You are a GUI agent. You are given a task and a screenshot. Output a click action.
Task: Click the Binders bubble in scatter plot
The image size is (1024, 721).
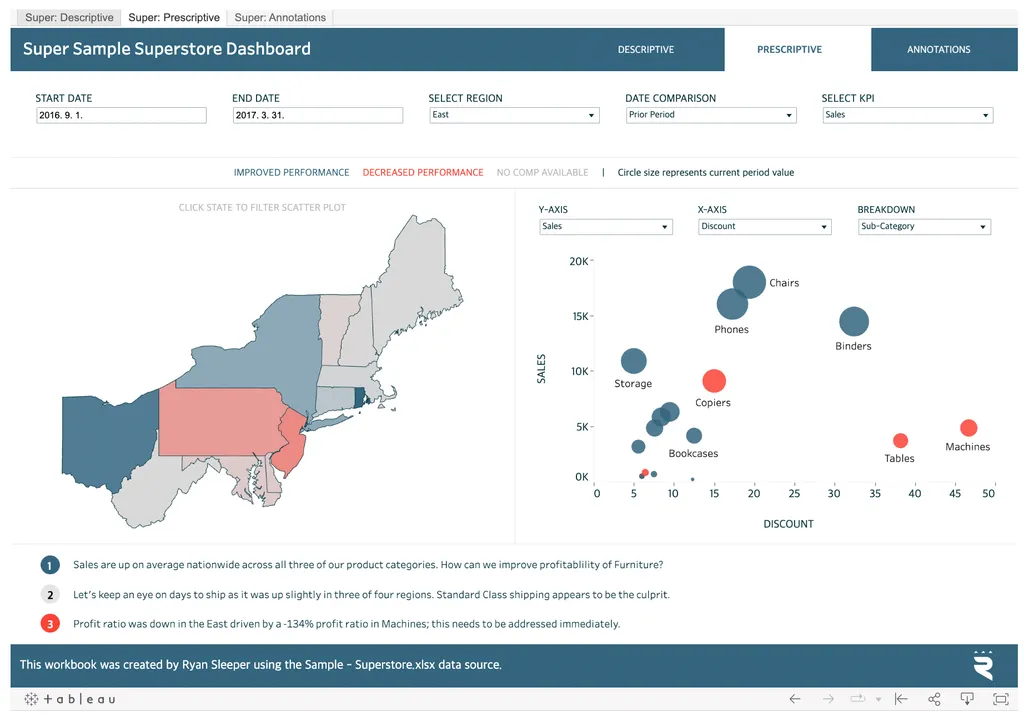(854, 321)
